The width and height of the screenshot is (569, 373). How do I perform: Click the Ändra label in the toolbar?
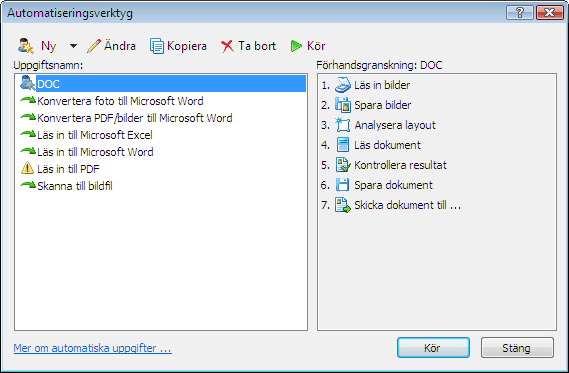point(120,46)
